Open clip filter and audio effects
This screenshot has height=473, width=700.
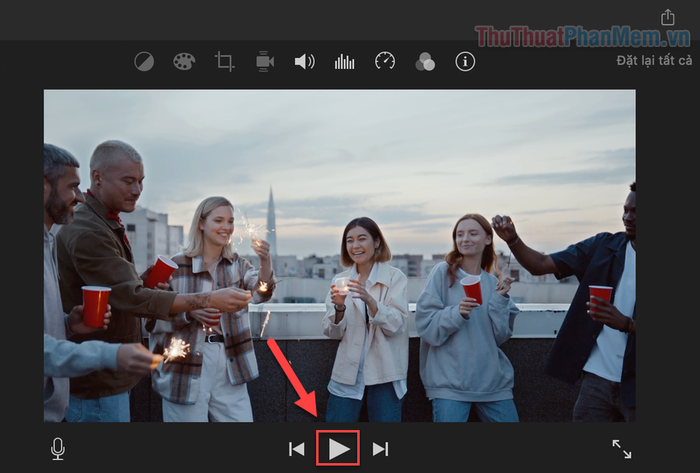(x=425, y=62)
